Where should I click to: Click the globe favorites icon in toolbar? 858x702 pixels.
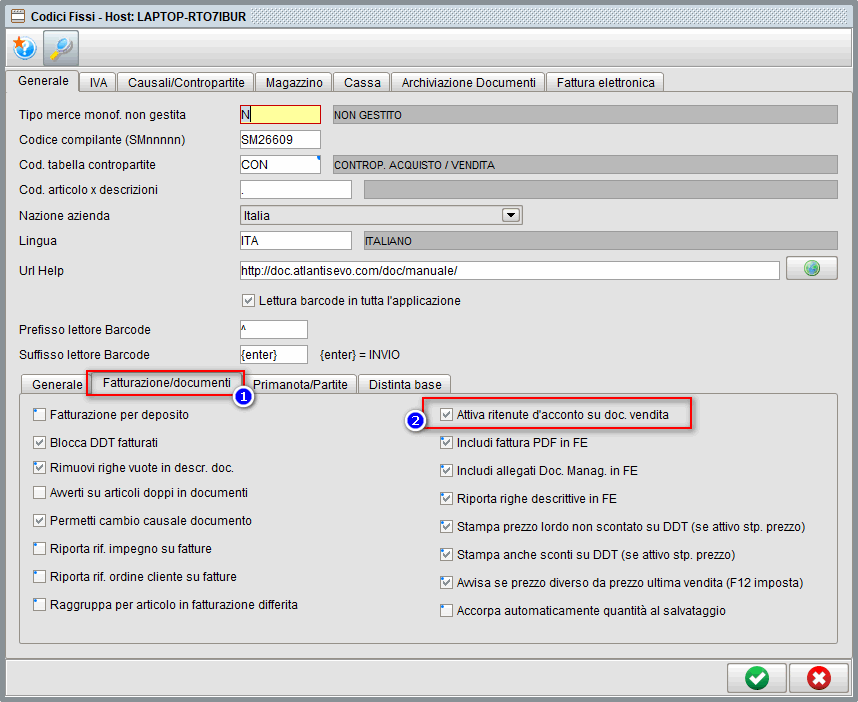[24, 47]
